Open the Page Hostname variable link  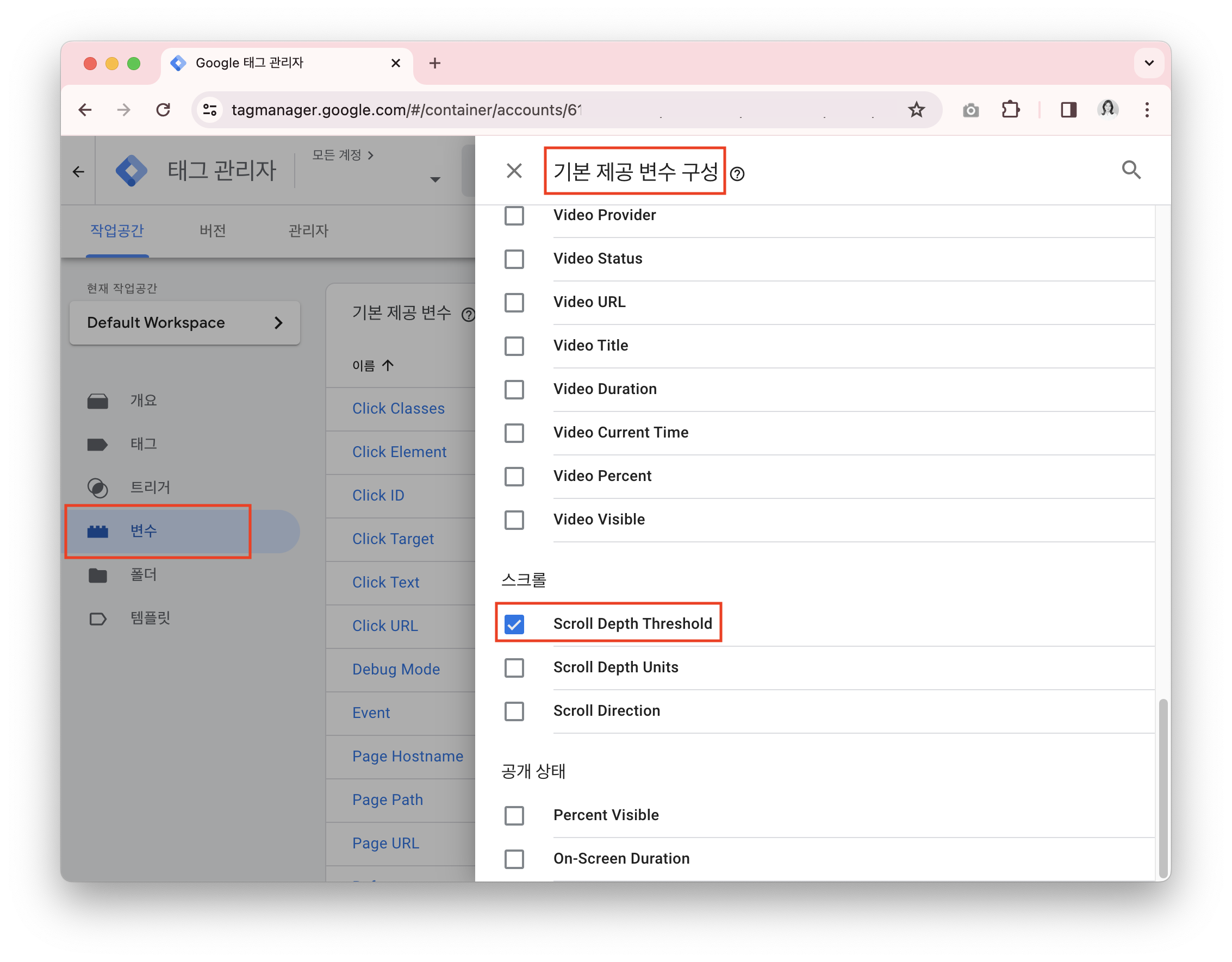click(x=407, y=755)
